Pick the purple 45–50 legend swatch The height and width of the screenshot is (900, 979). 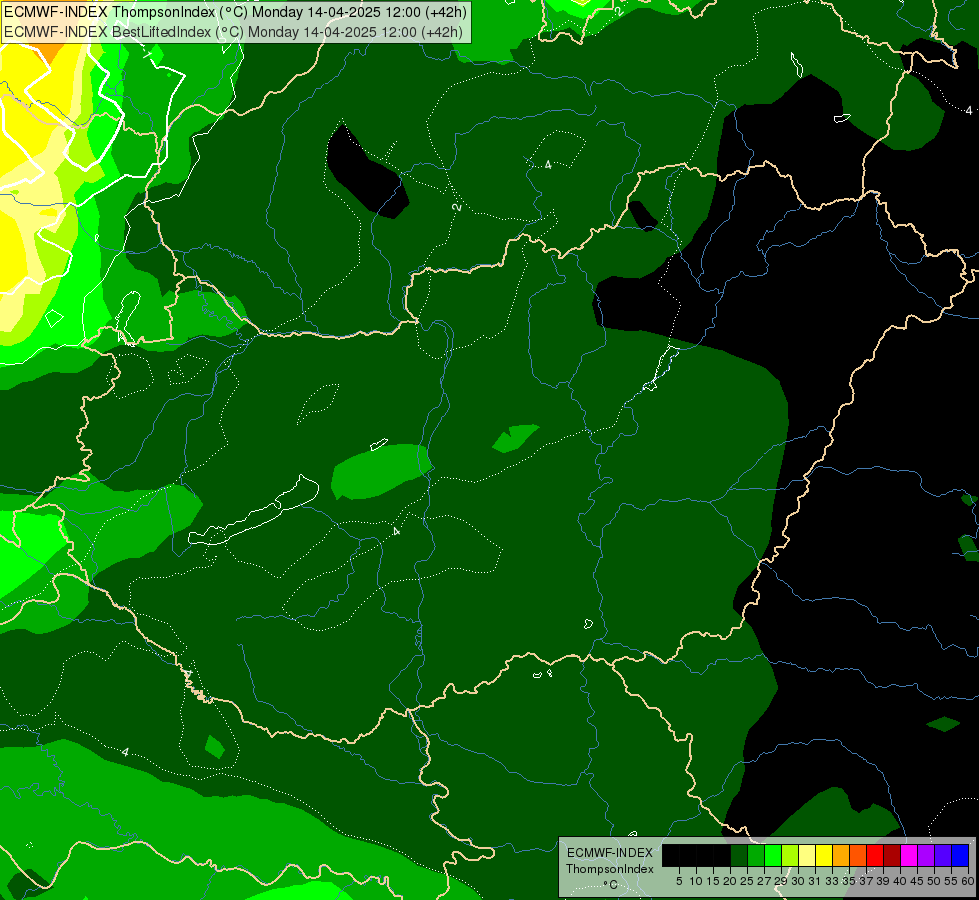[926, 855]
